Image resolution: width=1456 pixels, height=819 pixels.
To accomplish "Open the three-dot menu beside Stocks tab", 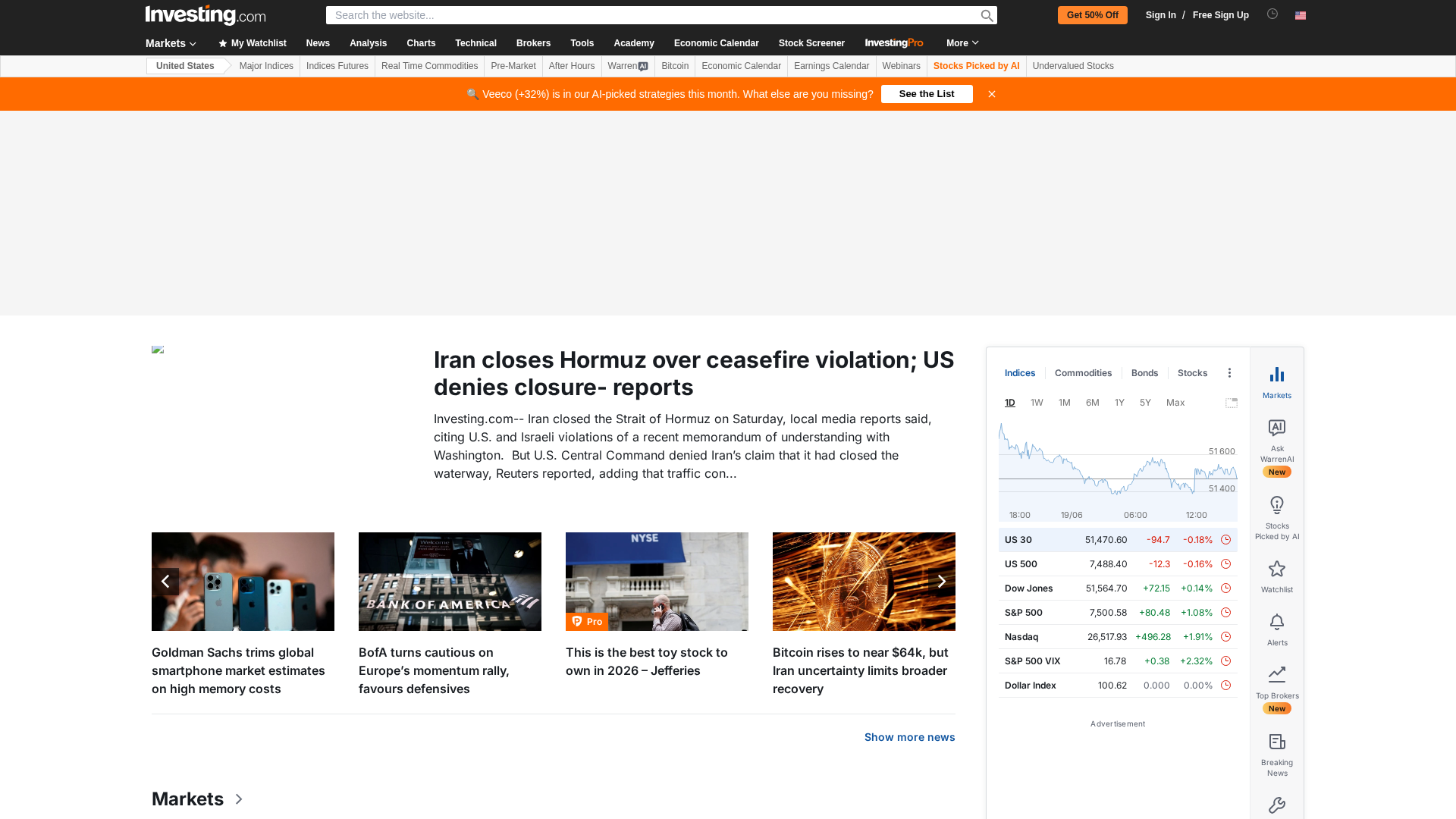I will point(1229,373).
